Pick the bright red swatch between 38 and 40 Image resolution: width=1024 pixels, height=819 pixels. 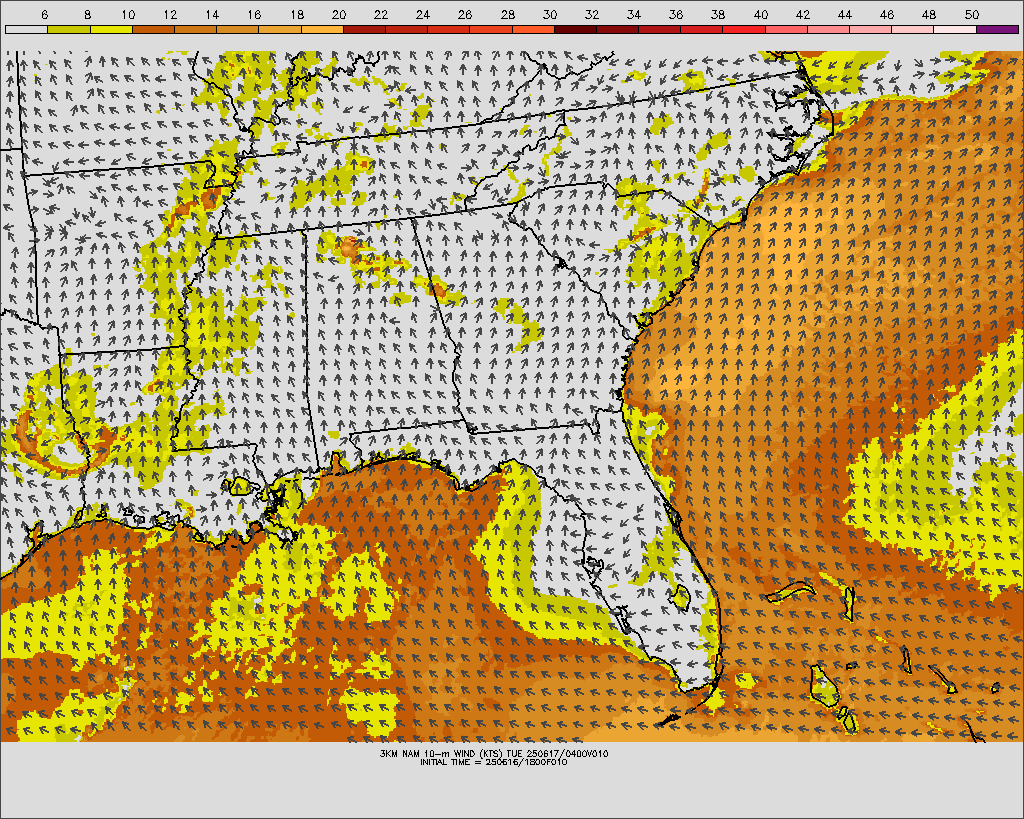(744, 29)
